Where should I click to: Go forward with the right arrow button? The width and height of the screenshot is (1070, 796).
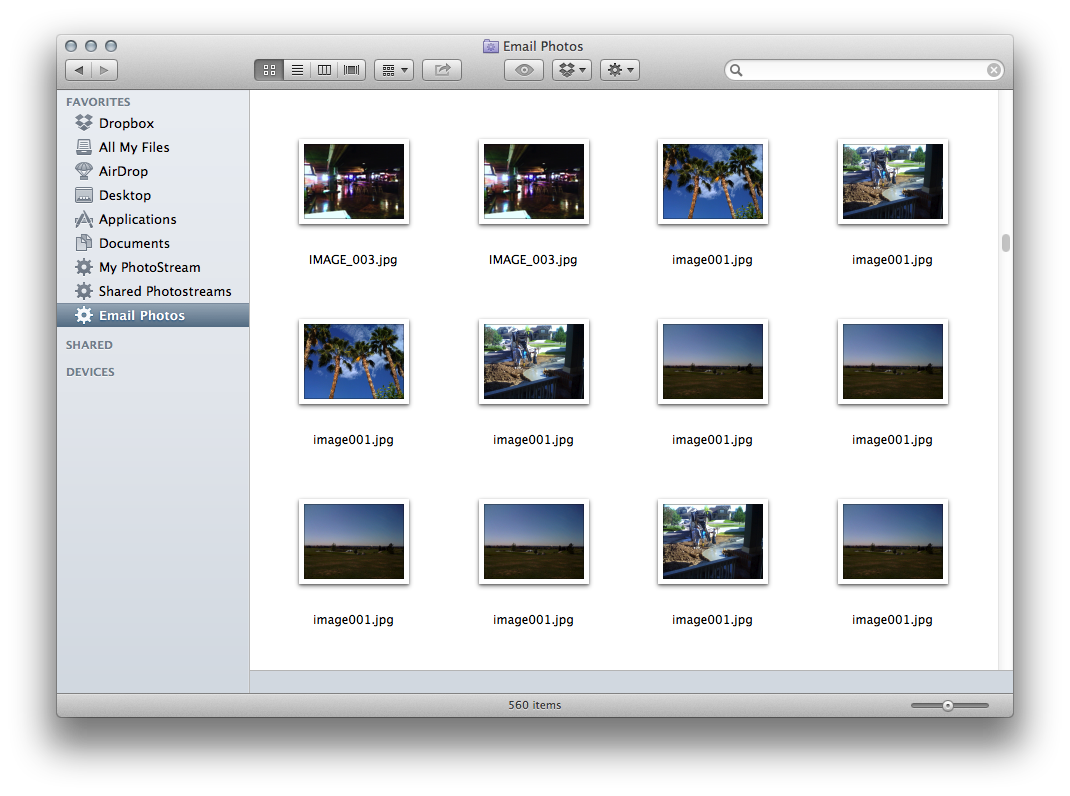(x=104, y=70)
